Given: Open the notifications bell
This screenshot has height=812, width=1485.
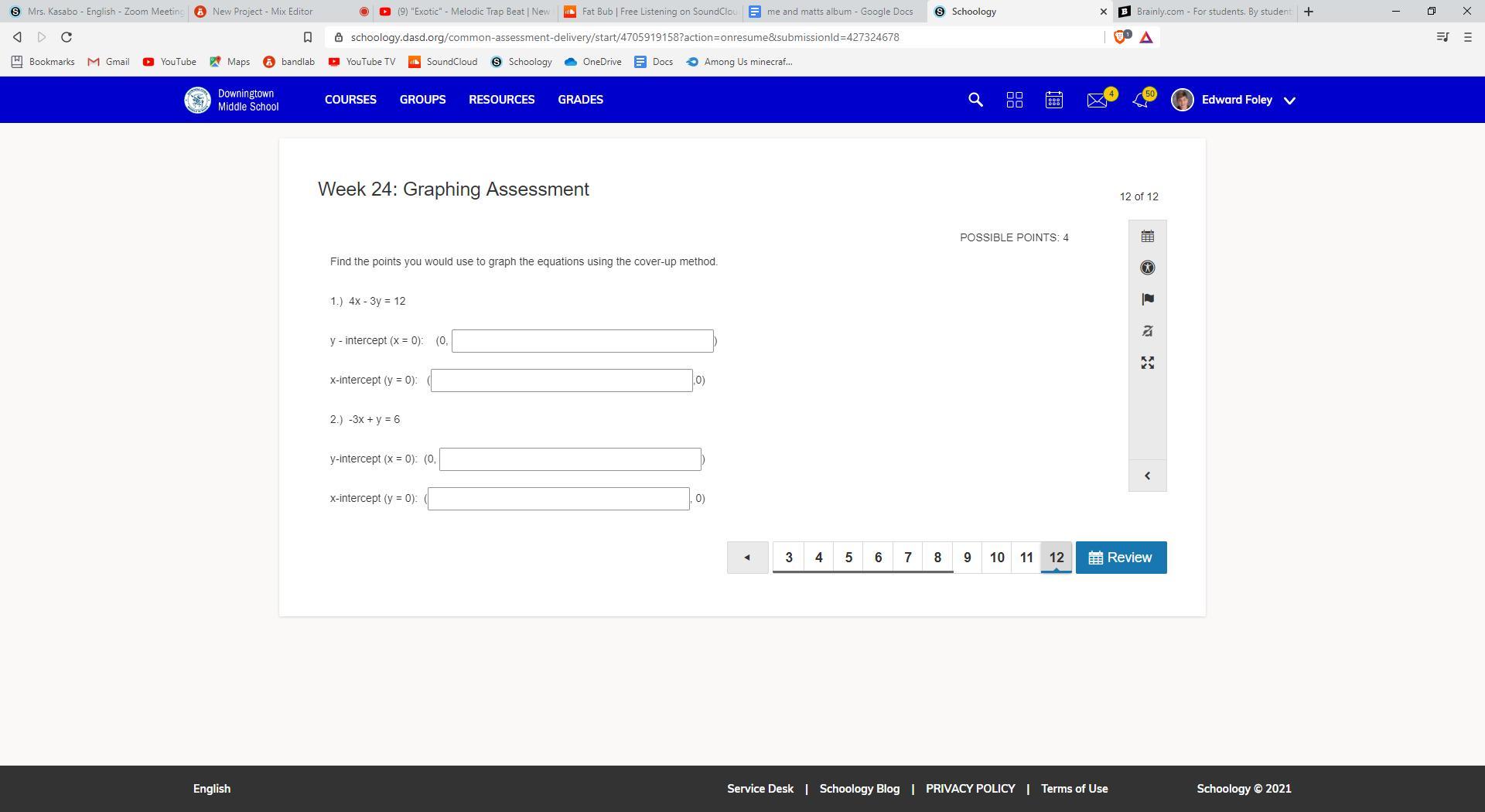Looking at the screenshot, I should (1140, 100).
